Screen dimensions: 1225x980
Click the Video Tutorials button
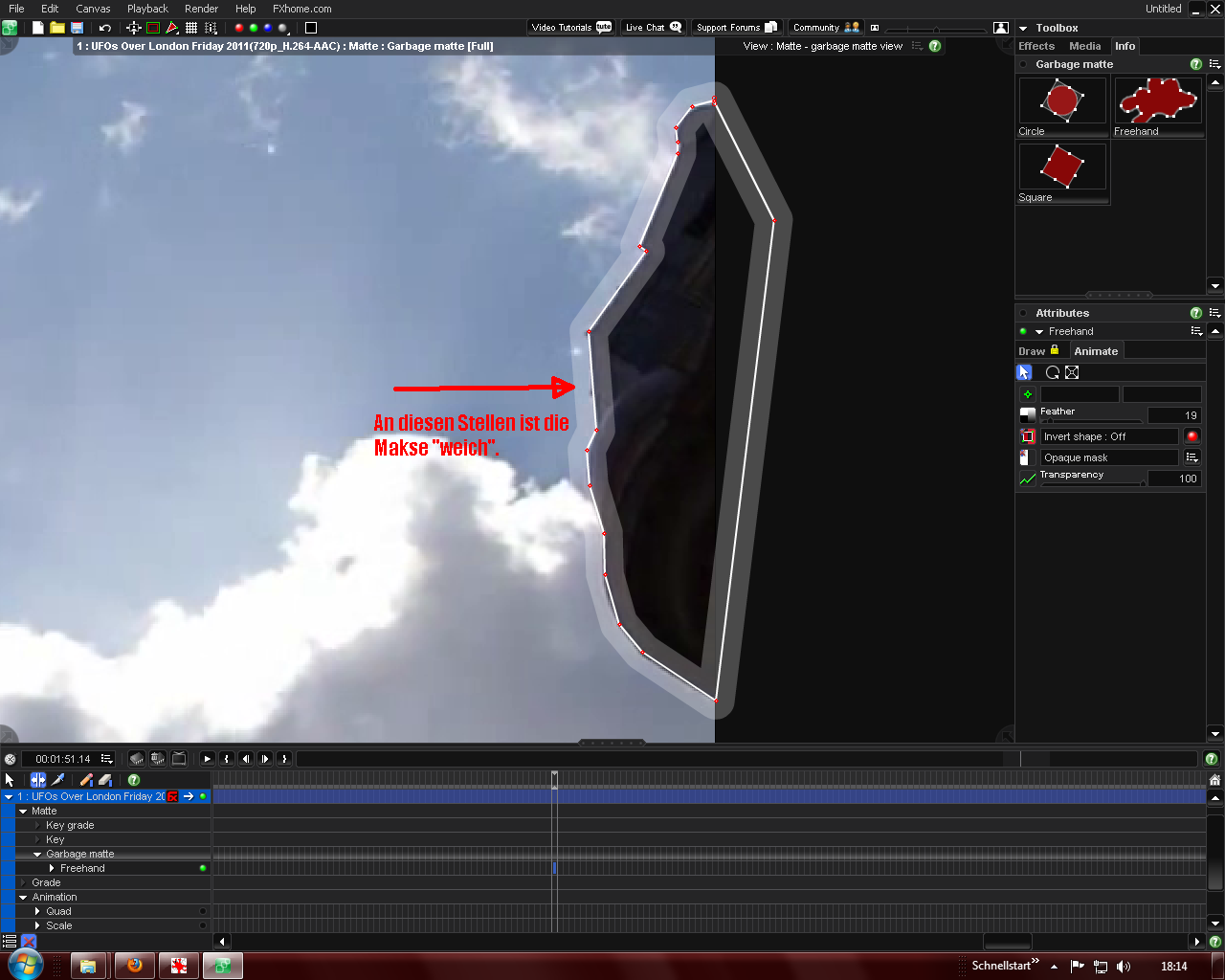click(571, 28)
